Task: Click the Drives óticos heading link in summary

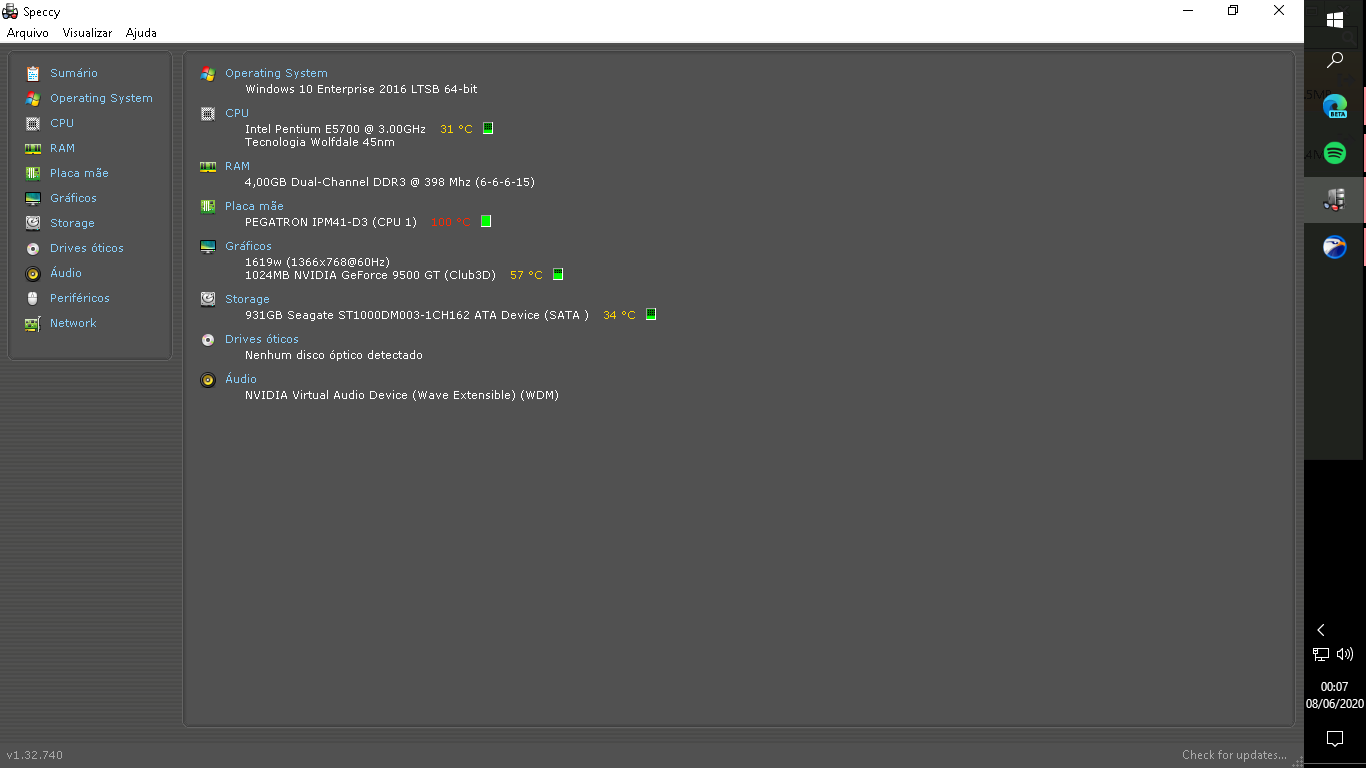Action: (262, 339)
